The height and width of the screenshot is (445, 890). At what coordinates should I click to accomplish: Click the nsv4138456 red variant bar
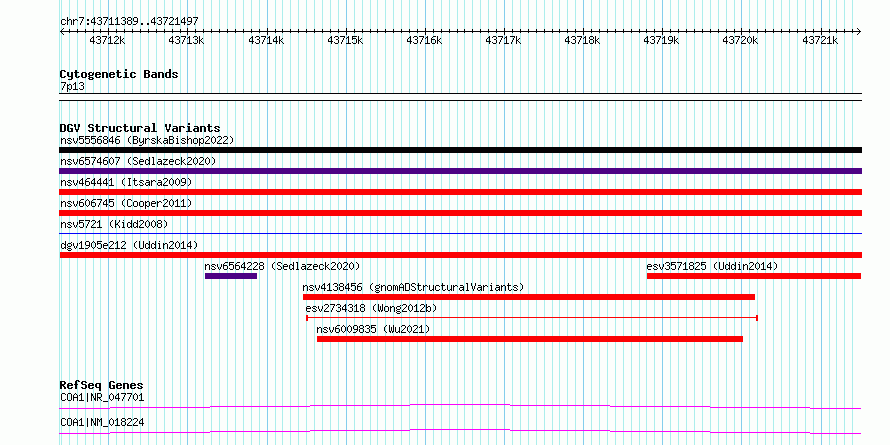(x=529, y=297)
